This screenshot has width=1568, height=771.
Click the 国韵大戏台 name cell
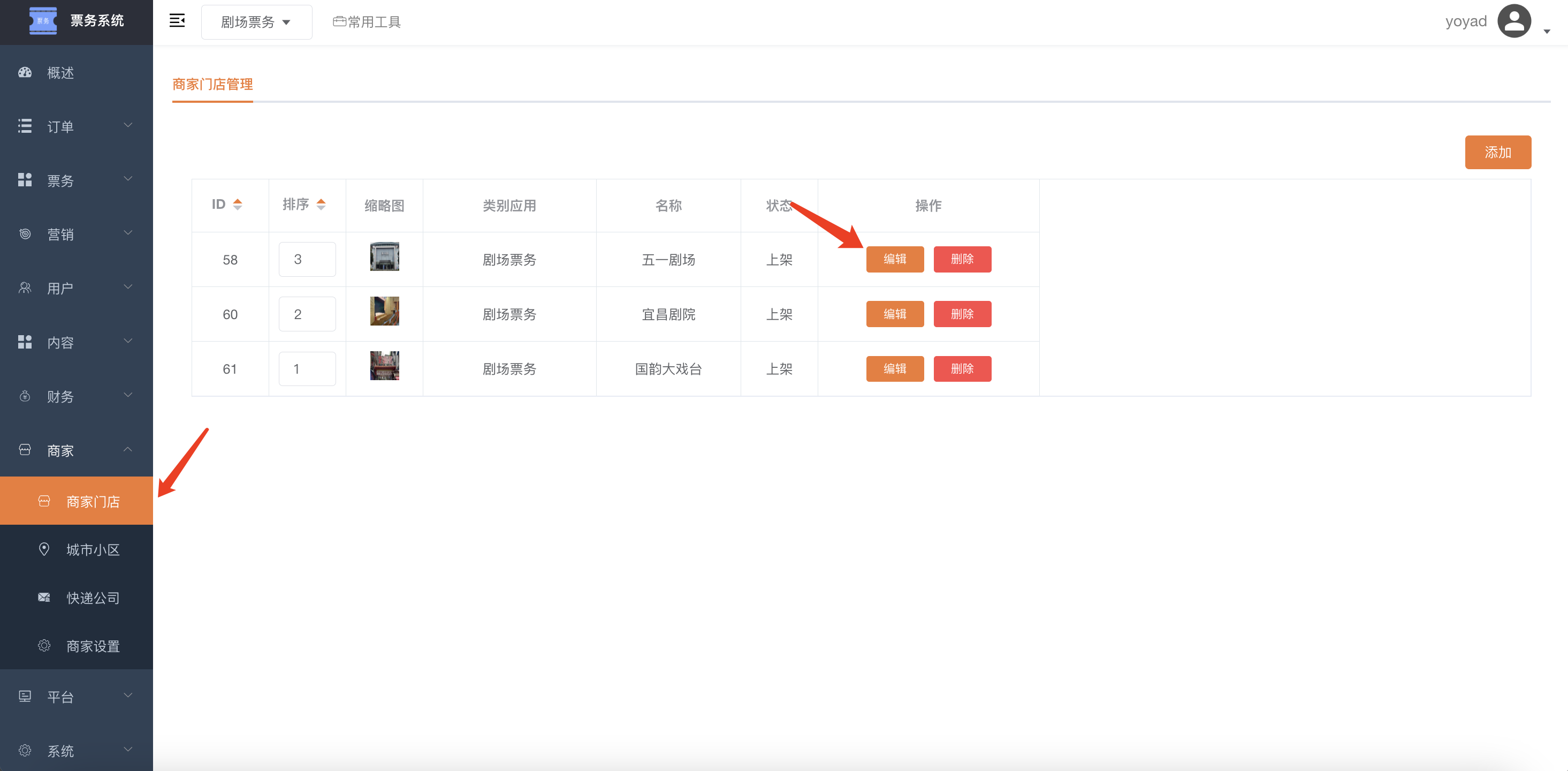pyautogui.click(x=668, y=369)
